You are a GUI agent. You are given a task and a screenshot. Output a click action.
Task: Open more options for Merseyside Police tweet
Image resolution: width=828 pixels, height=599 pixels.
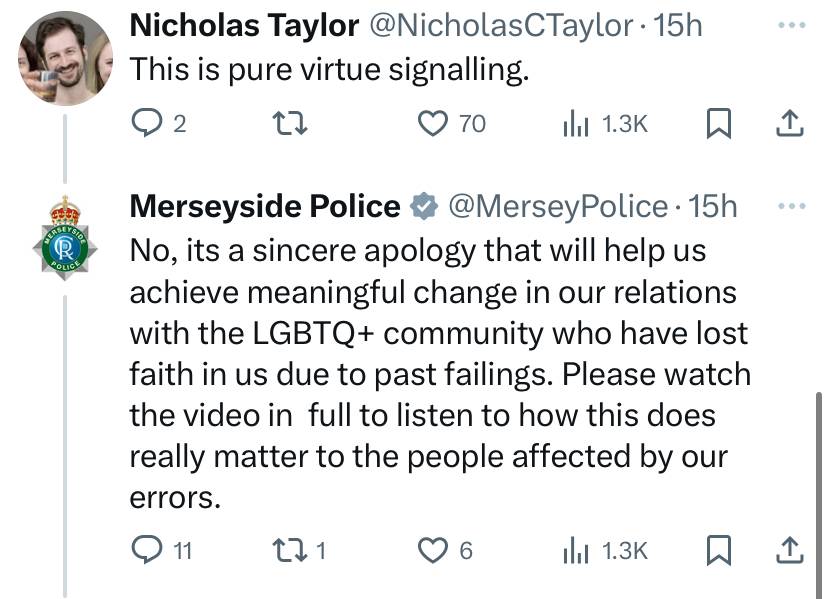coord(792,206)
